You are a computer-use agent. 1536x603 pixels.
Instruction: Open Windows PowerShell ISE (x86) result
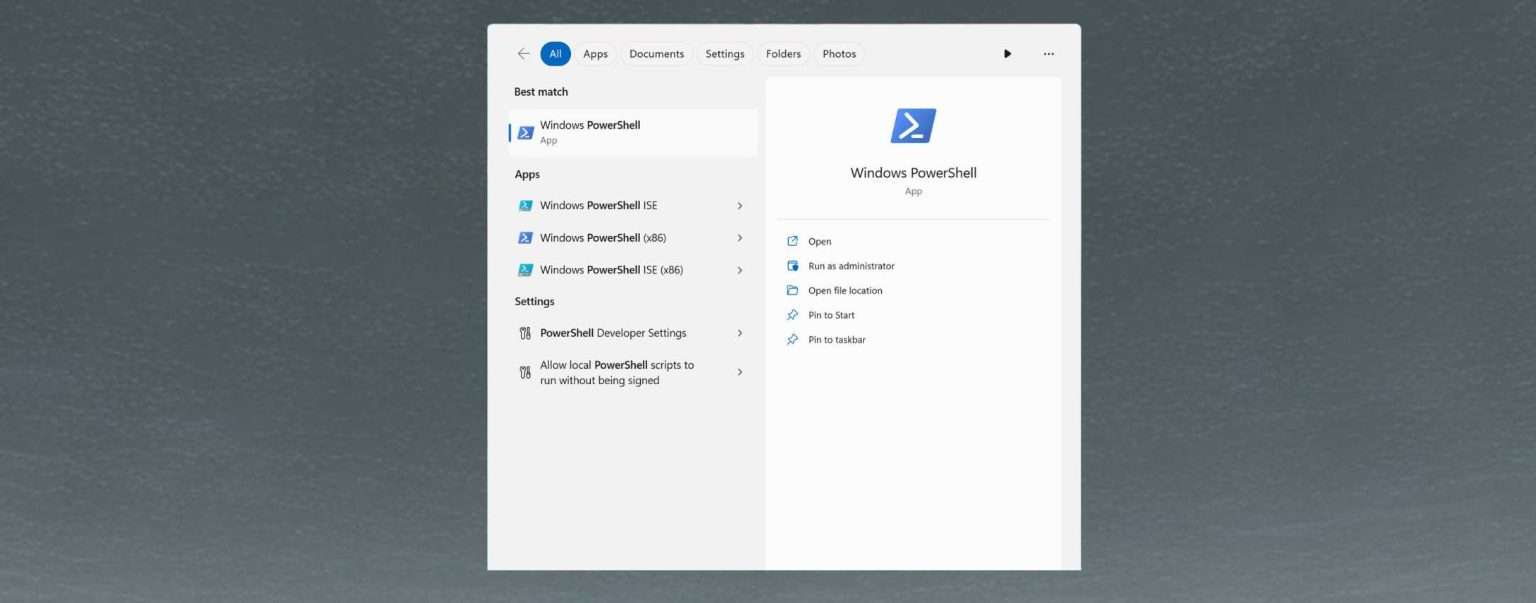pos(633,270)
